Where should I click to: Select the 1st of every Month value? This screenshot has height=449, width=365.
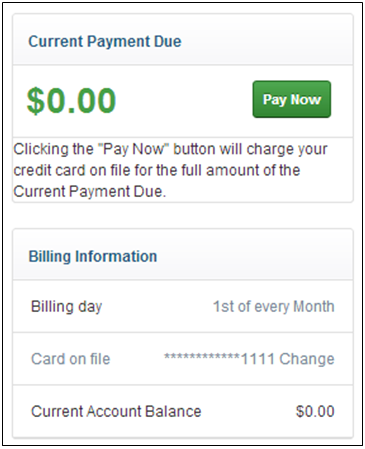274,307
